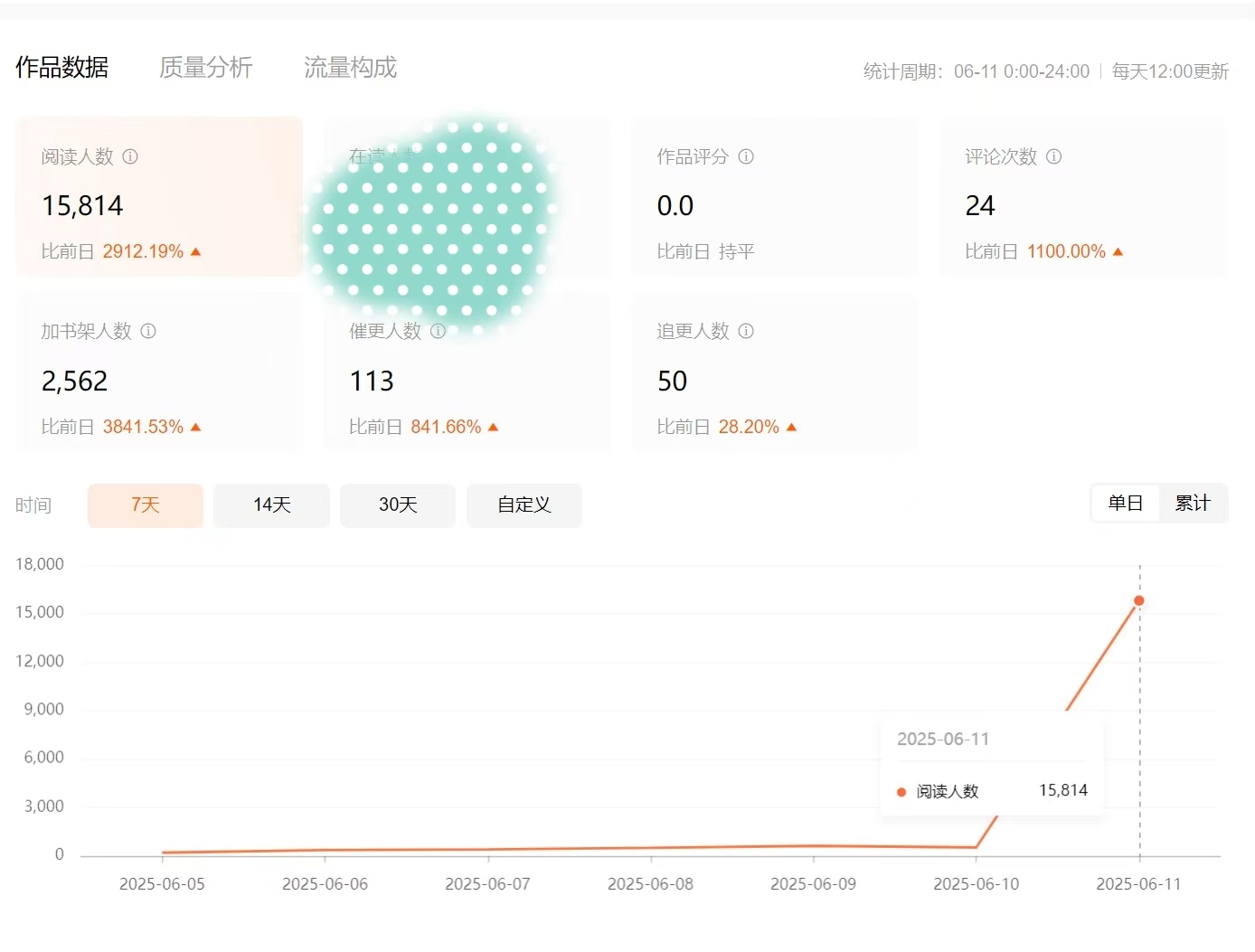1255x952 pixels.
Task: Click the info icon next to 评论次数
Action: pos(1053,156)
